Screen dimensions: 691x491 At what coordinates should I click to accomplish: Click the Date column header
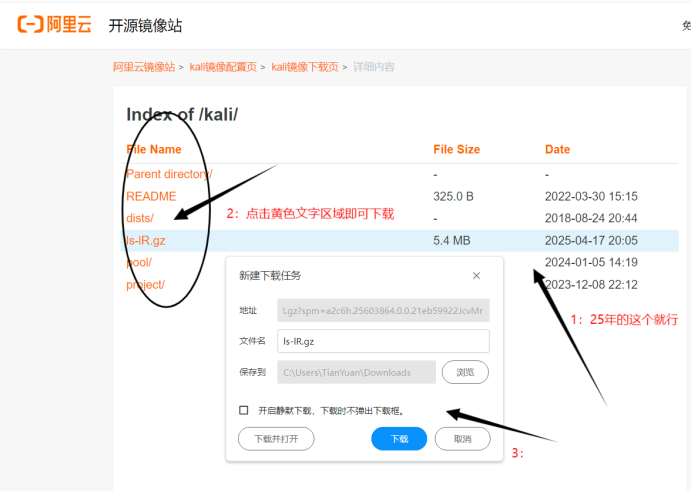tap(557, 149)
